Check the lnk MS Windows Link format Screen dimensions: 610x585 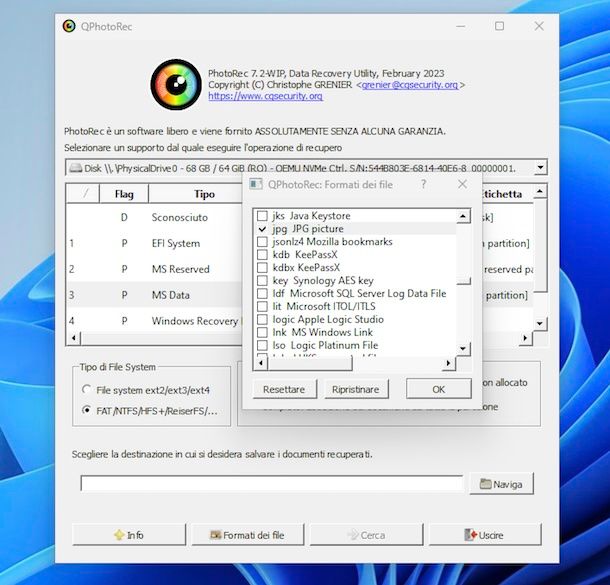tap(263, 332)
